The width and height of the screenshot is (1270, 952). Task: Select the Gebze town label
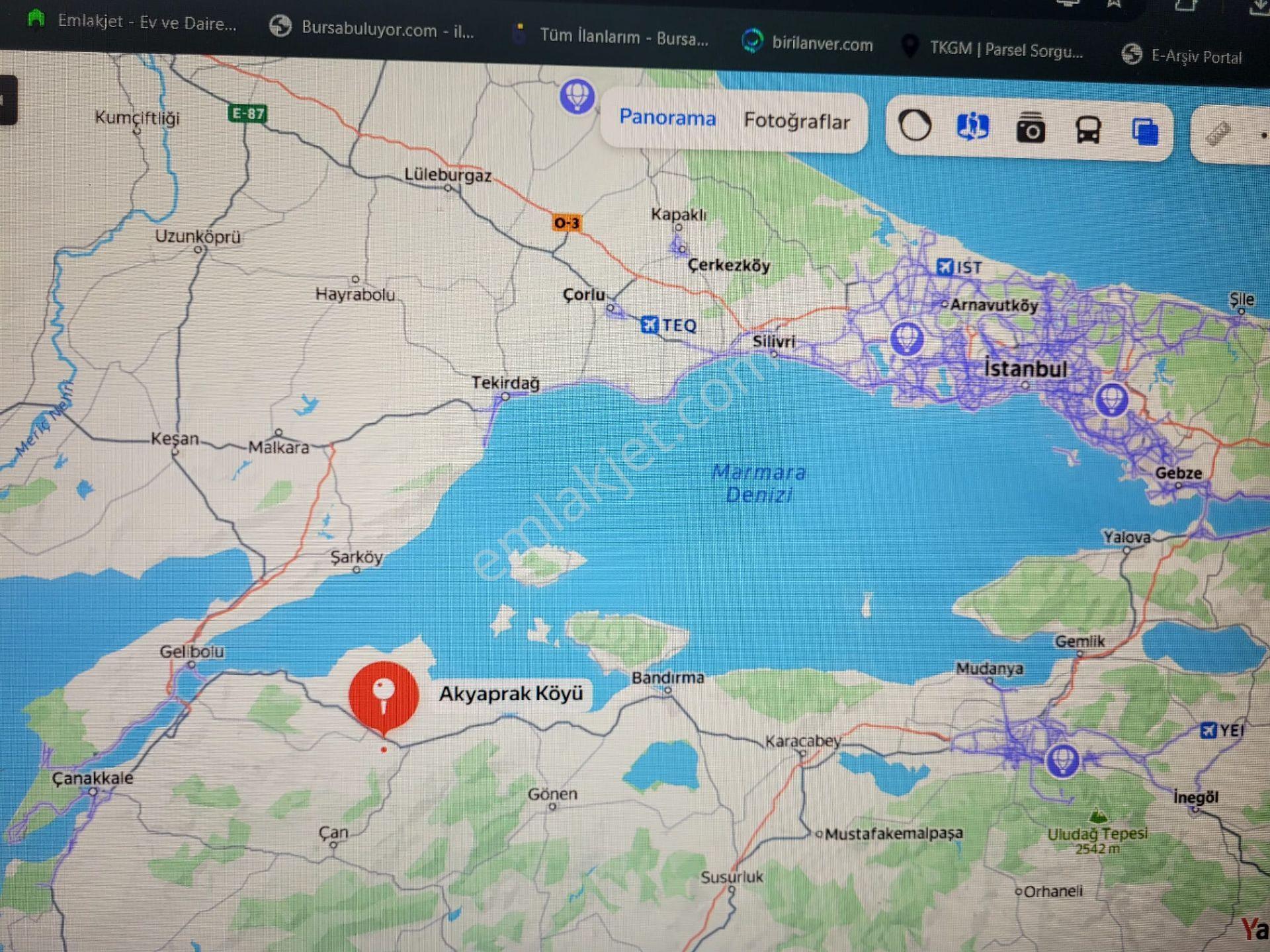tap(1178, 473)
